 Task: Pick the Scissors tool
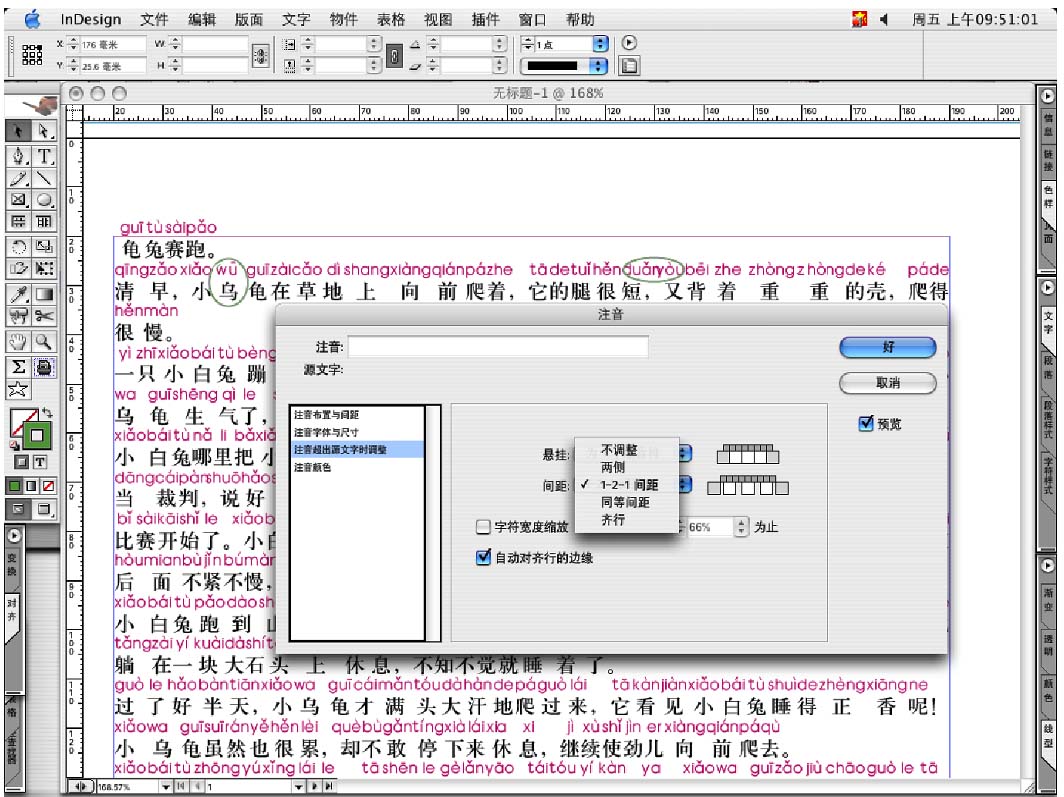tap(44, 316)
